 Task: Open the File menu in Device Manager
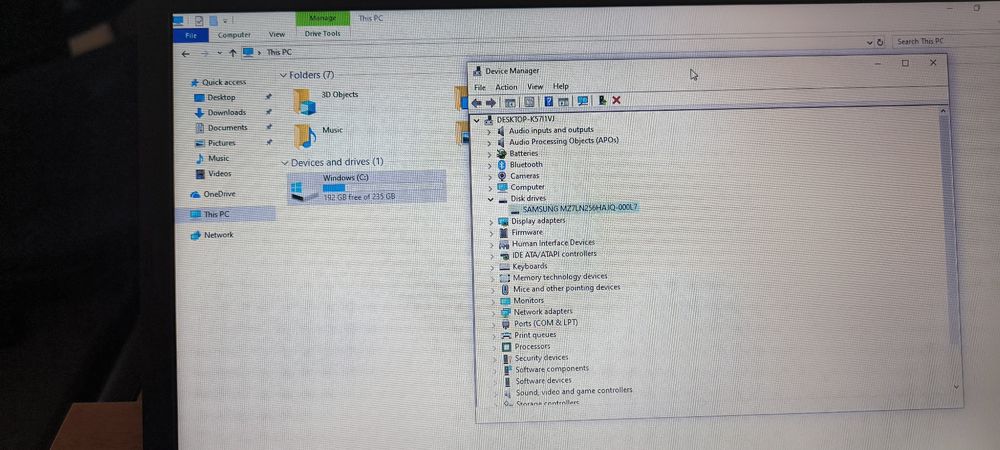(x=480, y=88)
